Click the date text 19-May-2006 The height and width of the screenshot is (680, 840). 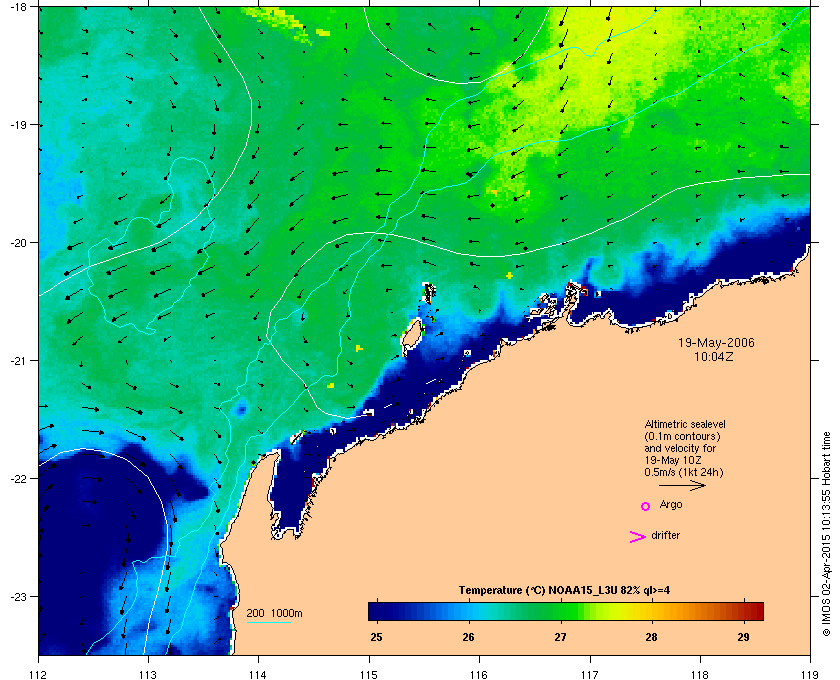click(x=716, y=343)
